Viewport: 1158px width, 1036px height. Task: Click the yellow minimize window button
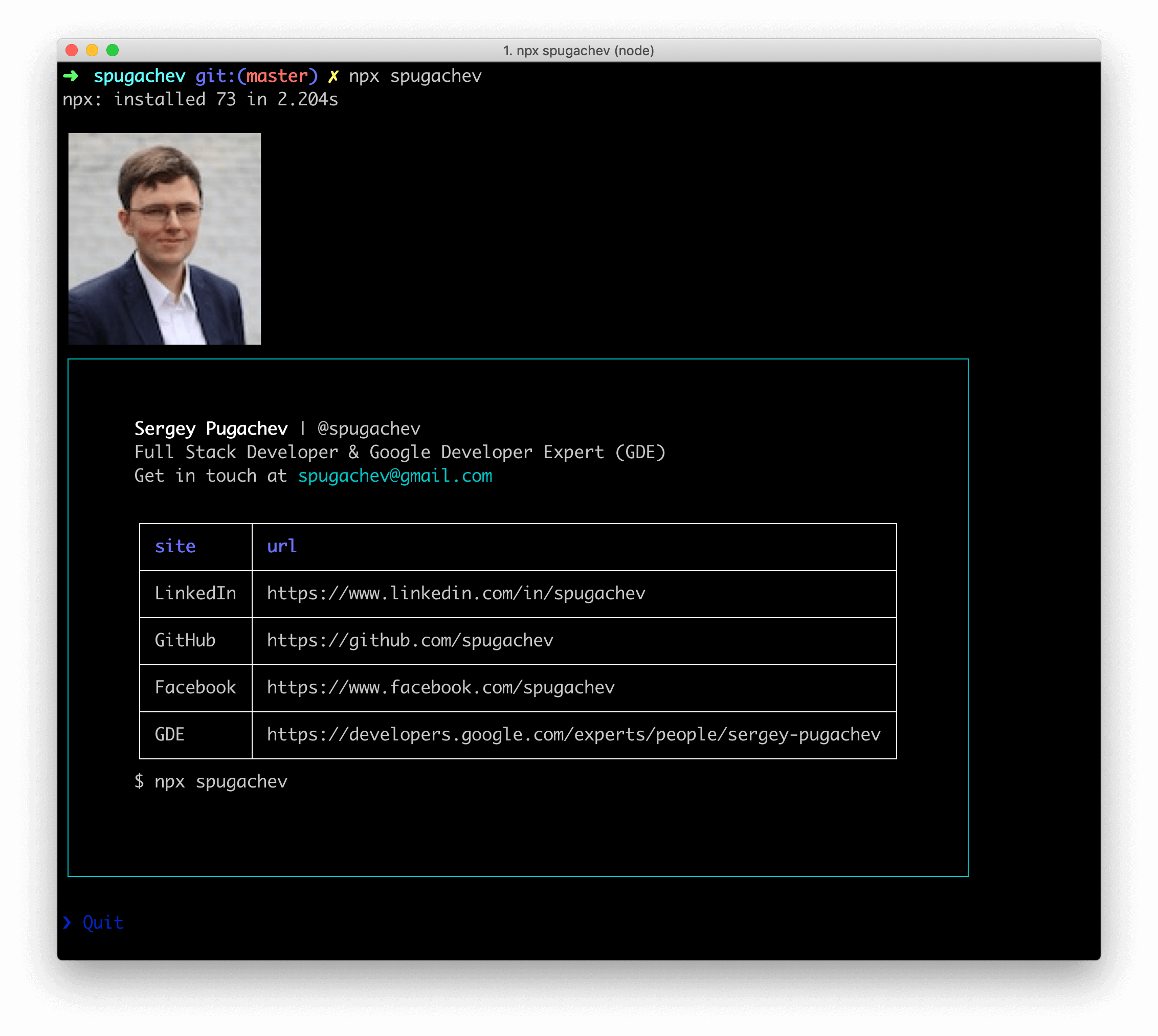click(x=92, y=50)
